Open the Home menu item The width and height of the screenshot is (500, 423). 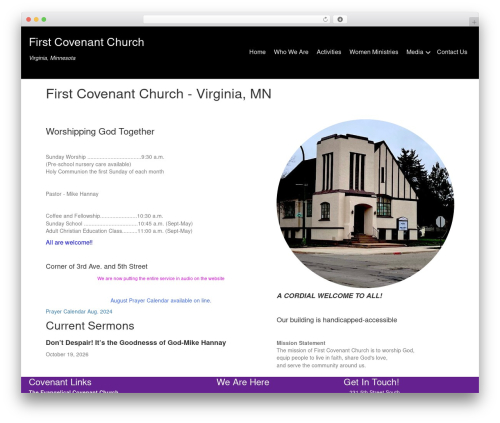(257, 52)
